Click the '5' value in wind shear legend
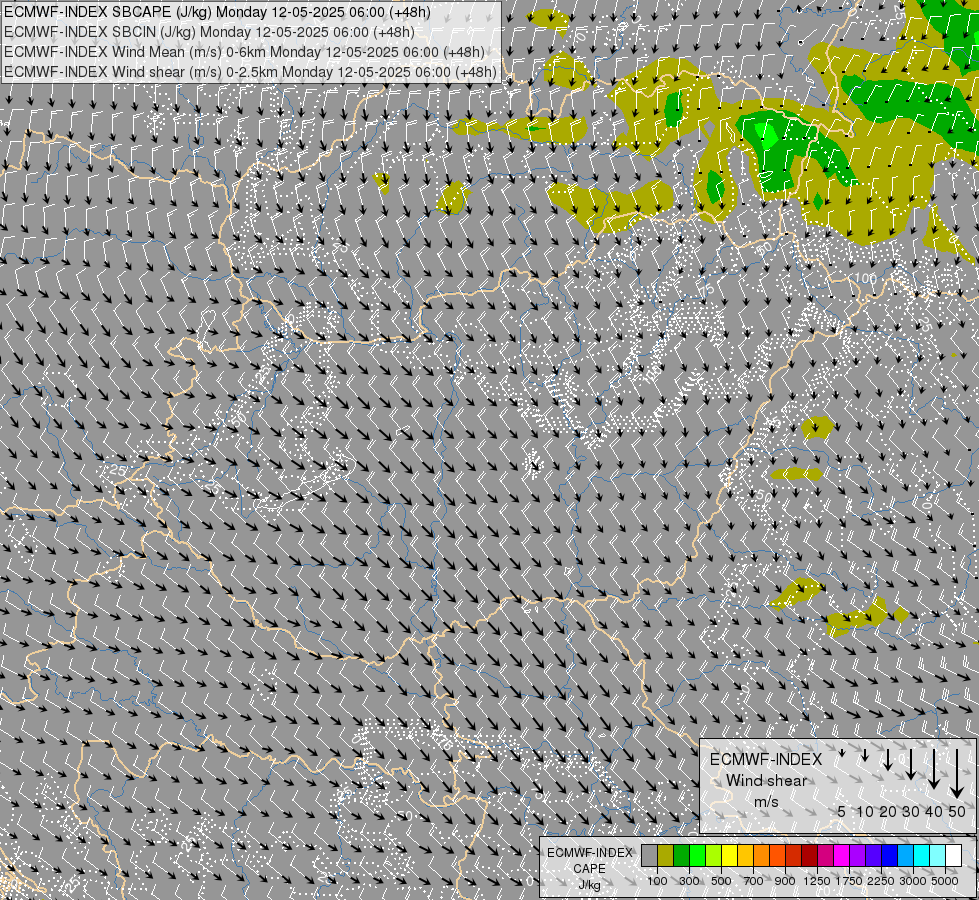The height and width of the screenshot is (900, 979). (x=842, y=811)
